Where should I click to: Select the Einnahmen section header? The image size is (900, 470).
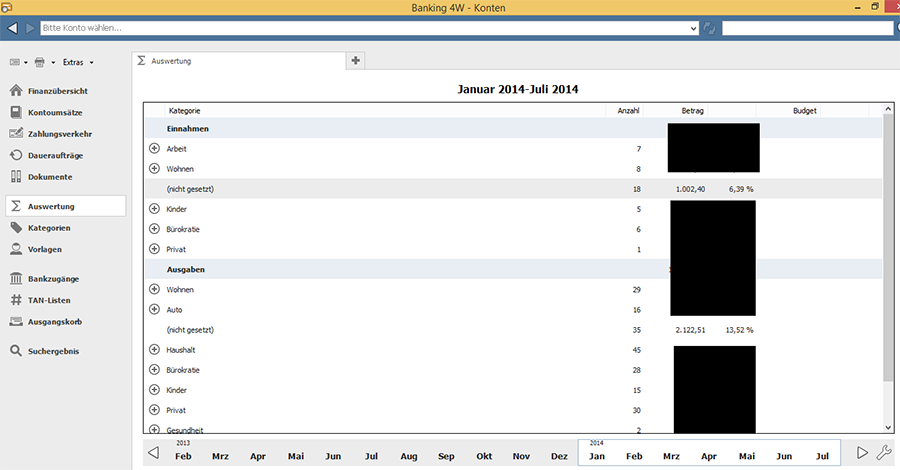[513, 128]
